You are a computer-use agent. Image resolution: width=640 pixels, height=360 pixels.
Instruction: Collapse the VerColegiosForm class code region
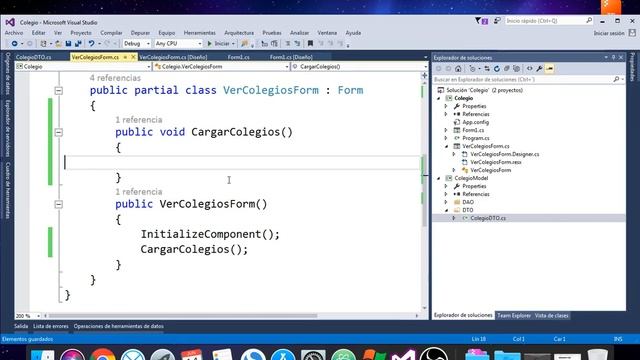point(59,91)
